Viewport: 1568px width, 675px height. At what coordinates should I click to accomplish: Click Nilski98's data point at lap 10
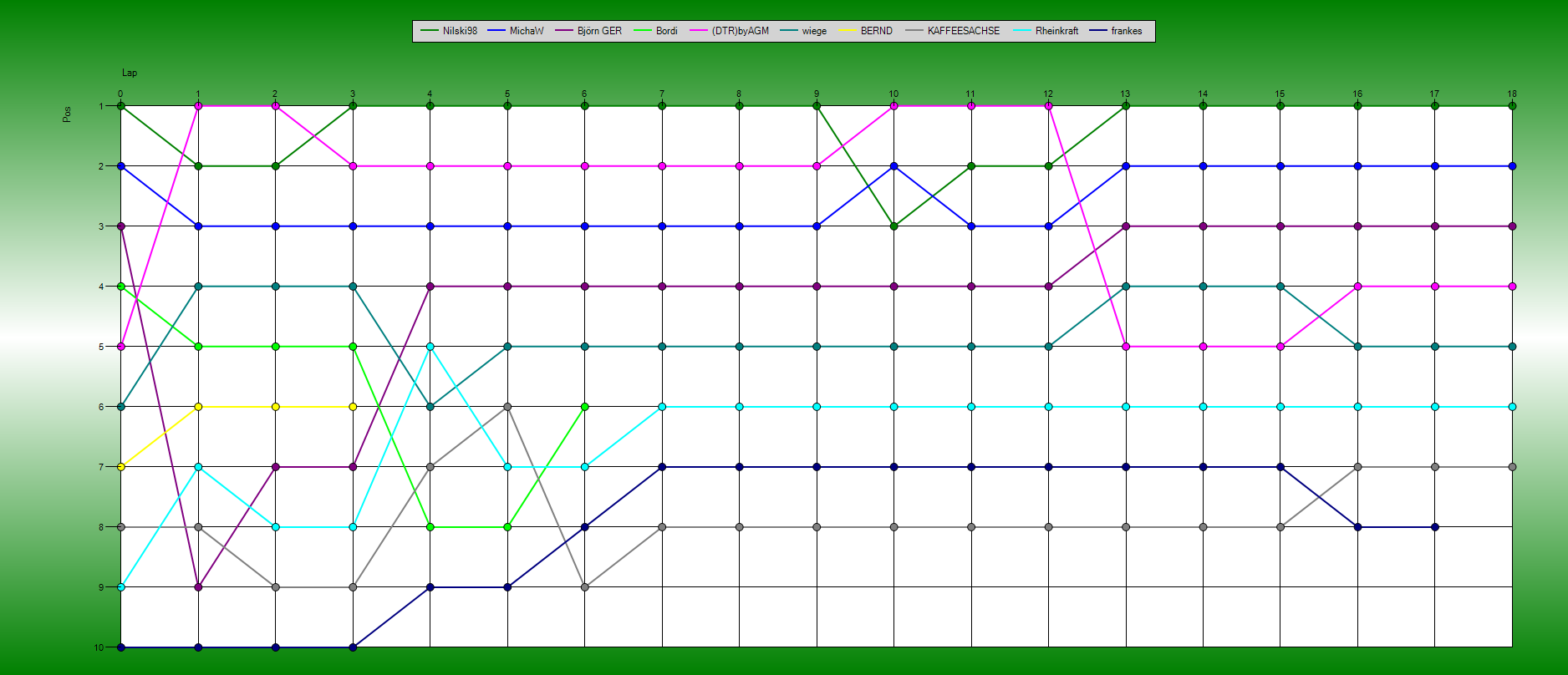pos(893,226)
